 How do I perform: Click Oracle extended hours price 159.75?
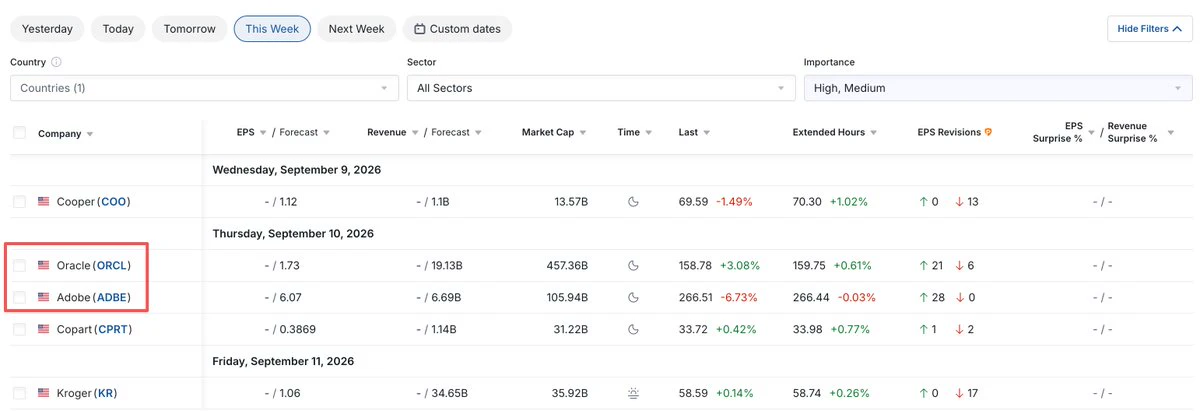coord(809,266)
